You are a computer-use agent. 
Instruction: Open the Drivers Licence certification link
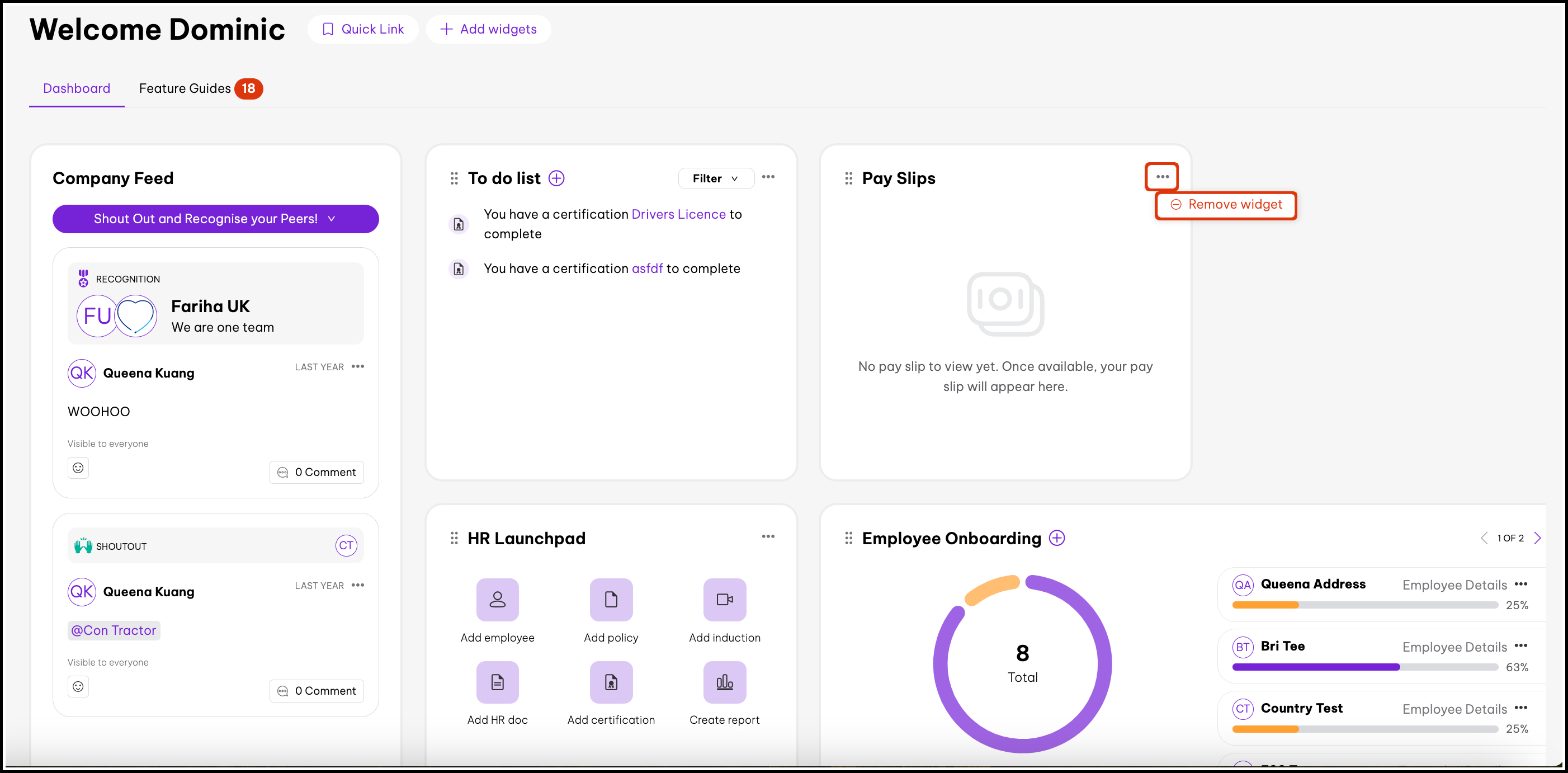point(678,214)
